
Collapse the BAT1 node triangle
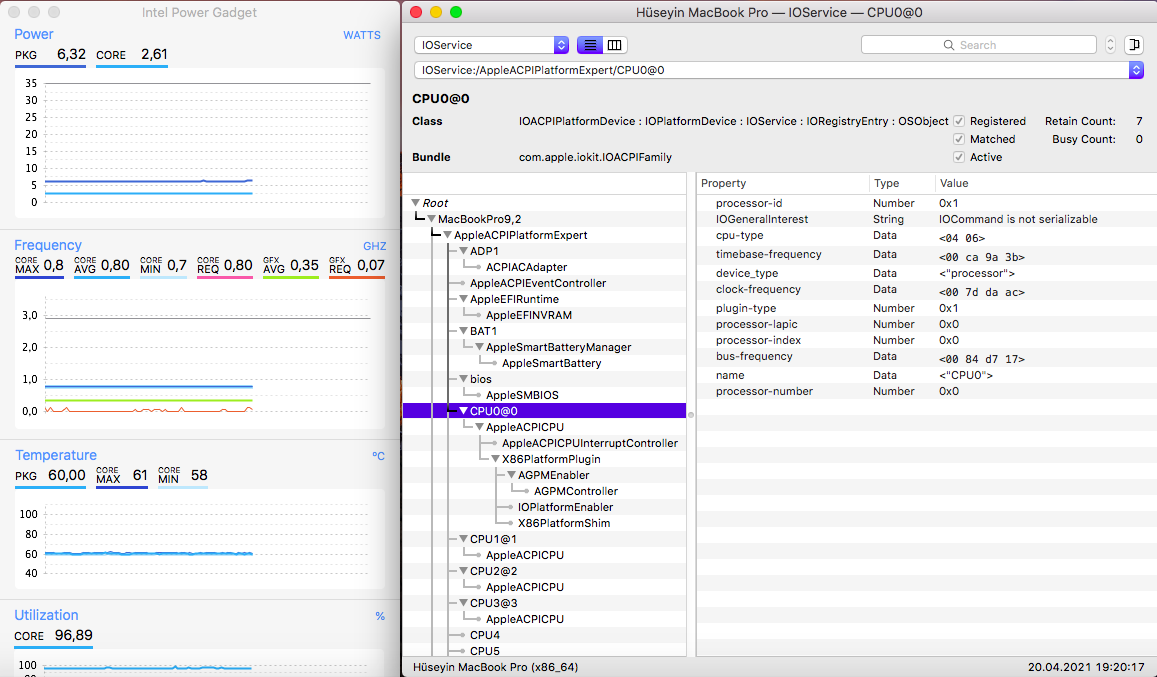point(463,331)
